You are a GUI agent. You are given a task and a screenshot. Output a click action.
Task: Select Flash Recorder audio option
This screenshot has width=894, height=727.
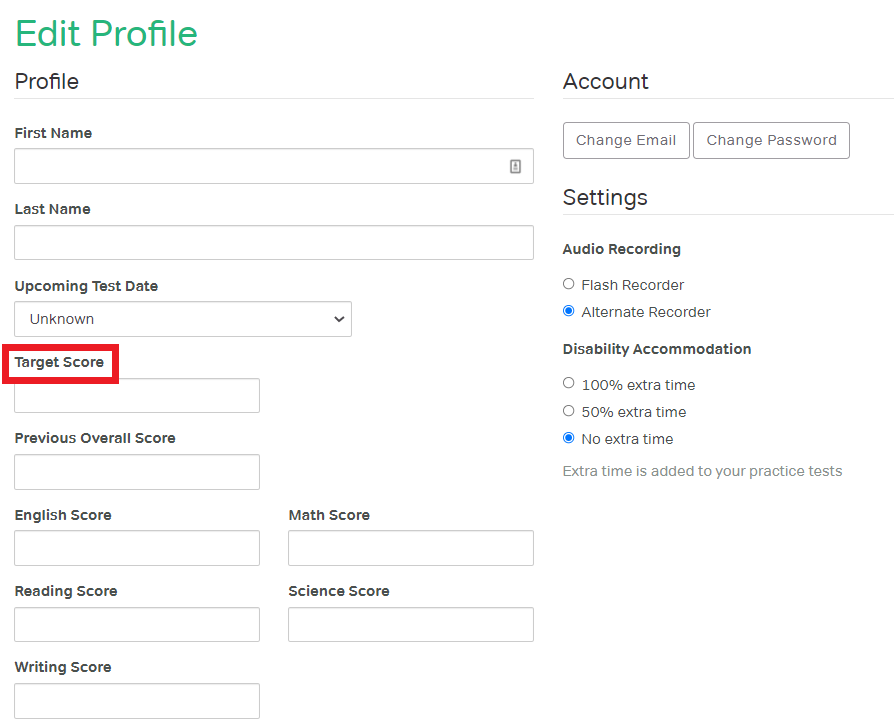(568, 284)
